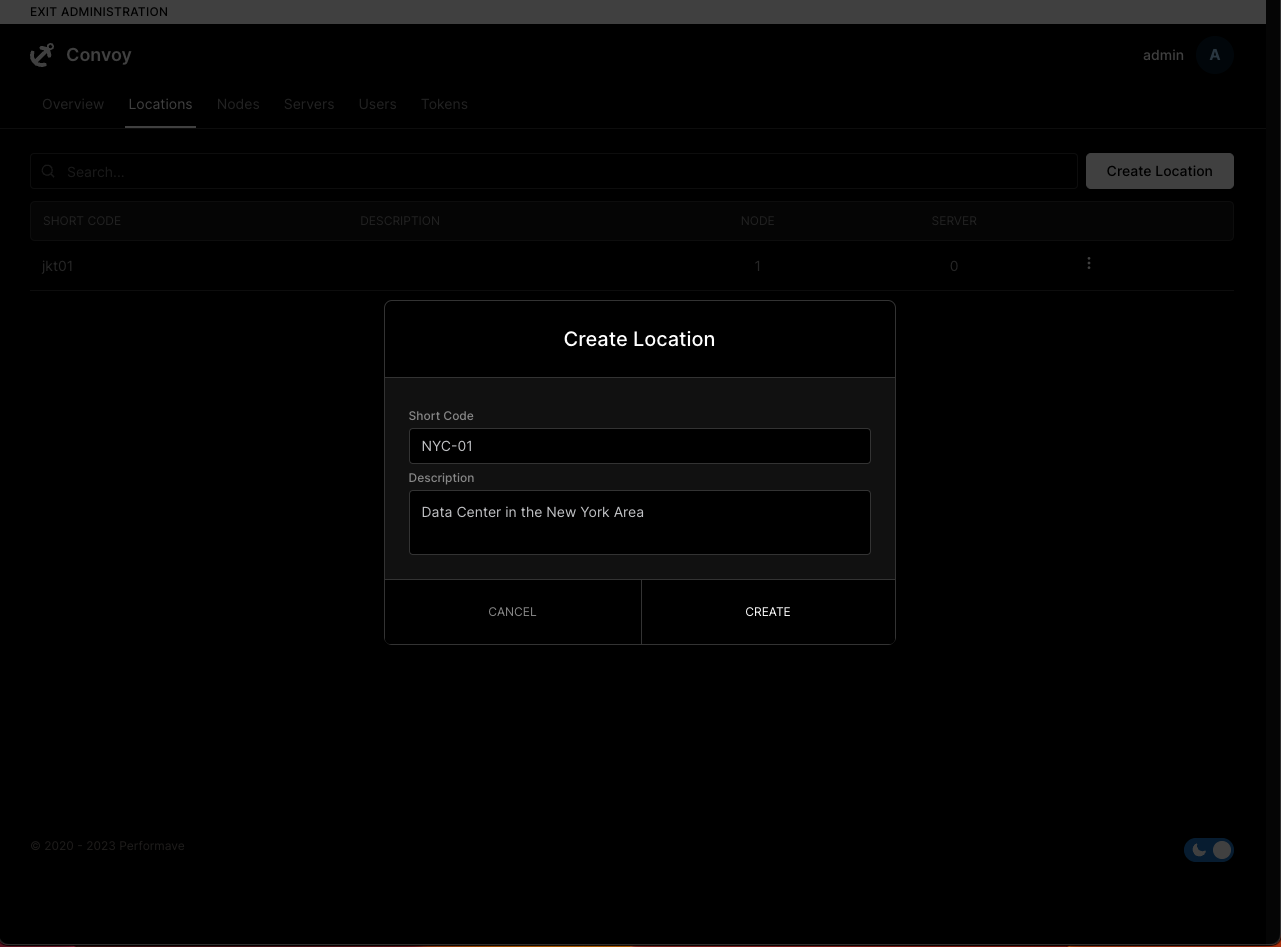Dismiss the dialog with CANCEL
The height and width of the screenshot is (947, 1281).
[511, 611]
